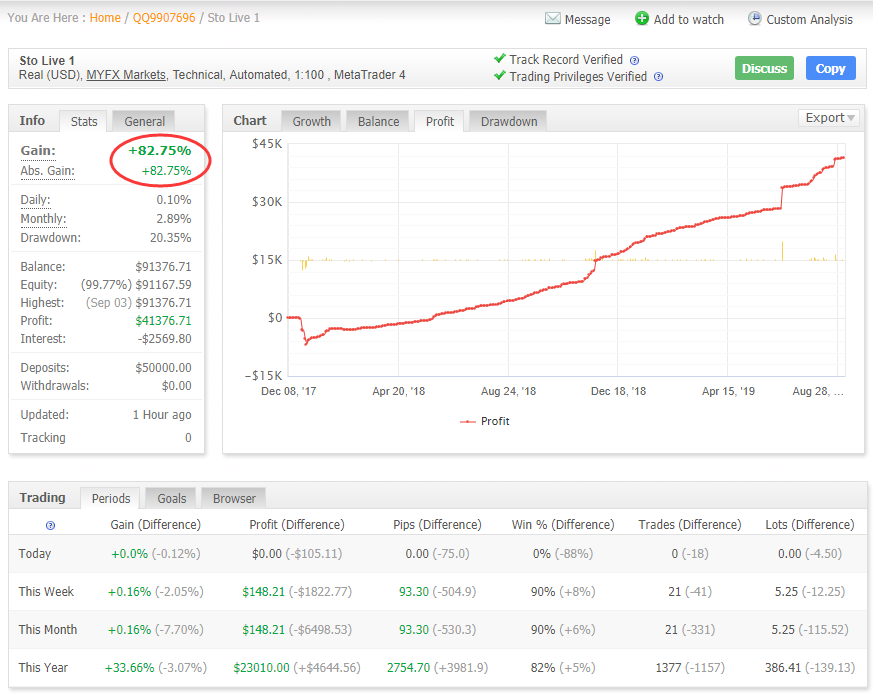Click the This Month row label
Image resolution: width=873 pixels, height=695 pixels.
click(x=48, y=630)
